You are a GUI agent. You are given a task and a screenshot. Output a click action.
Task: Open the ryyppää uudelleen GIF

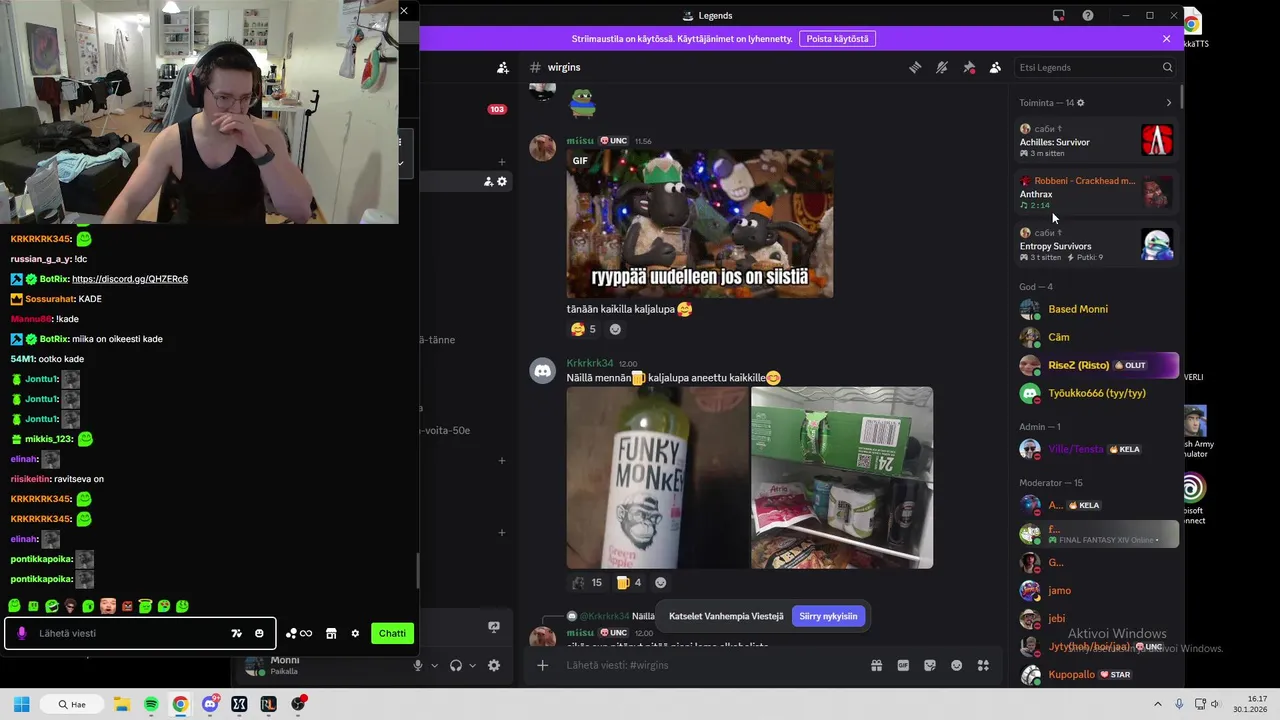(x=700, y=224)
